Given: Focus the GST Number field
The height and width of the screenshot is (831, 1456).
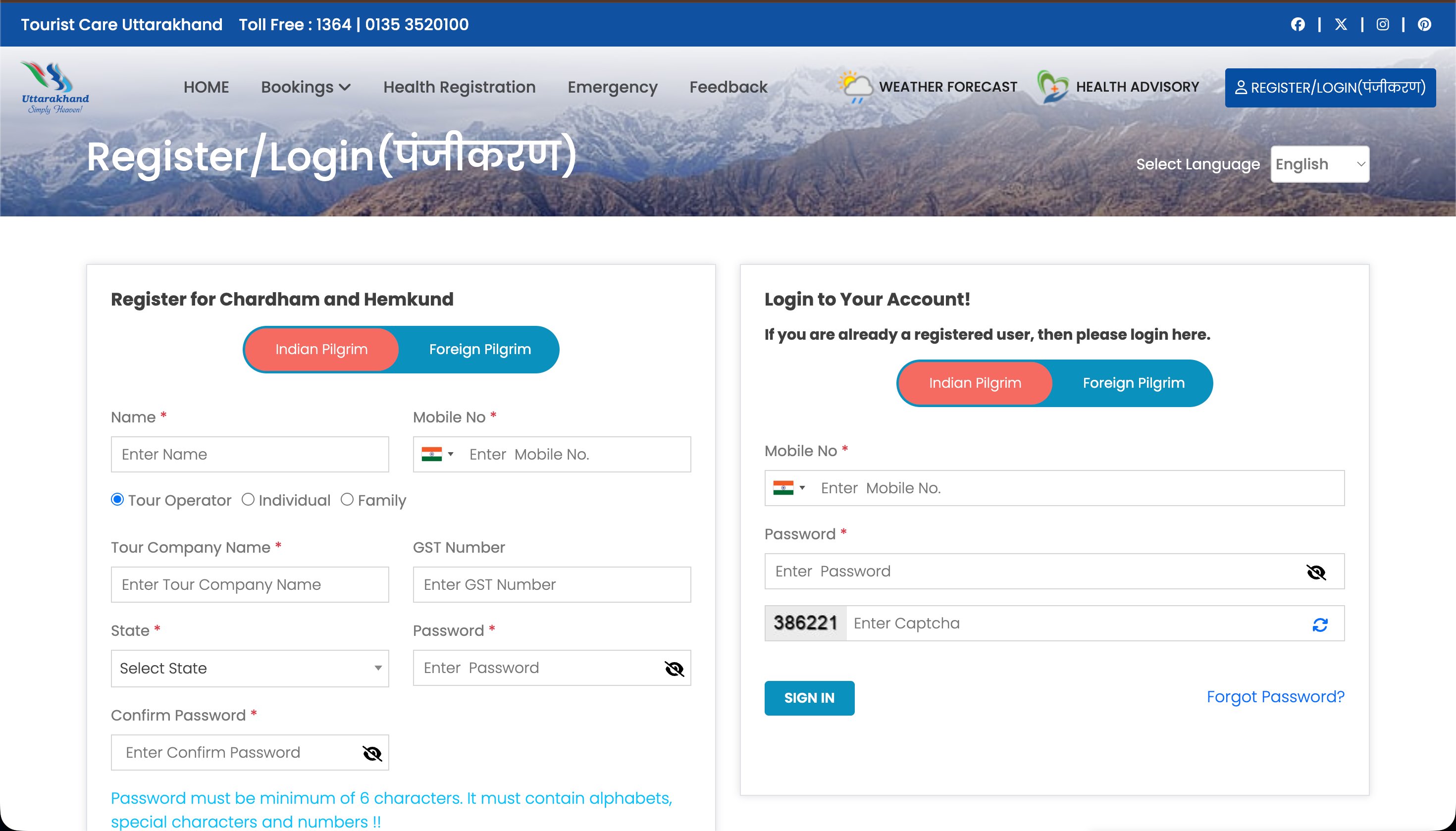Looking at the screenshot, I should coord(551,584).
